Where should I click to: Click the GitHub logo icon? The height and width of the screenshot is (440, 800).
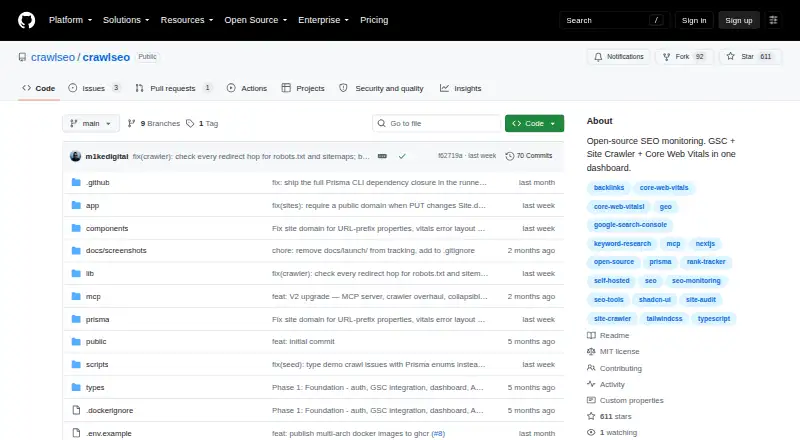click(x=27, y=20)
